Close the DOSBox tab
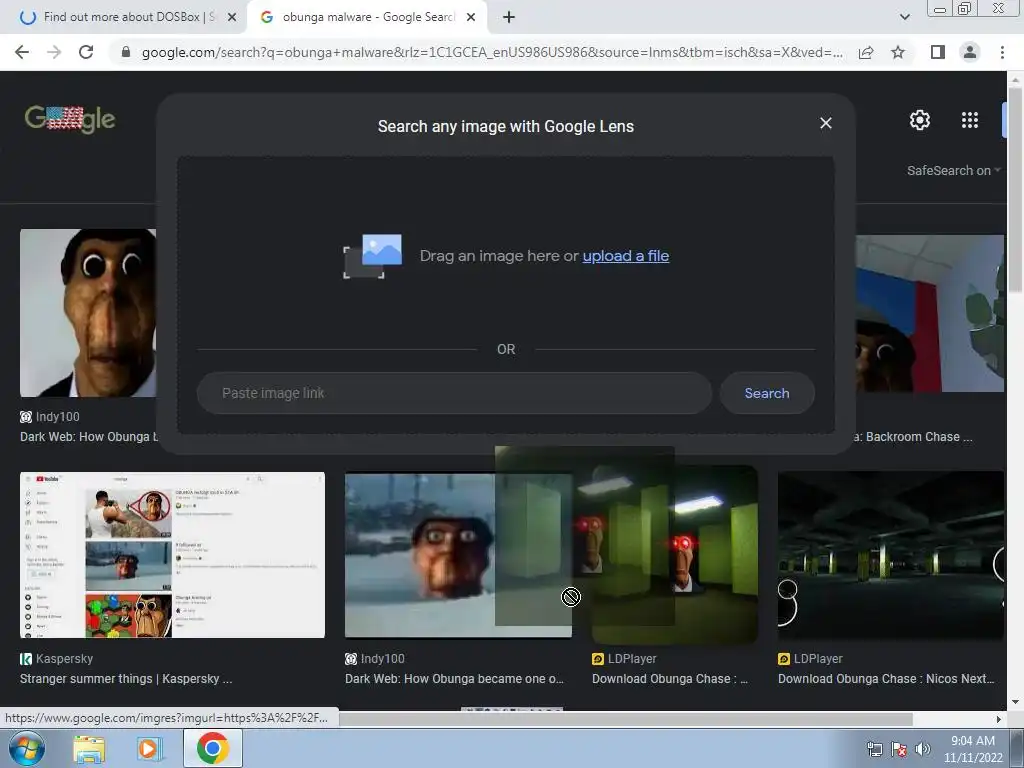Screen dimensions: 1024x768 click(232, 18)
